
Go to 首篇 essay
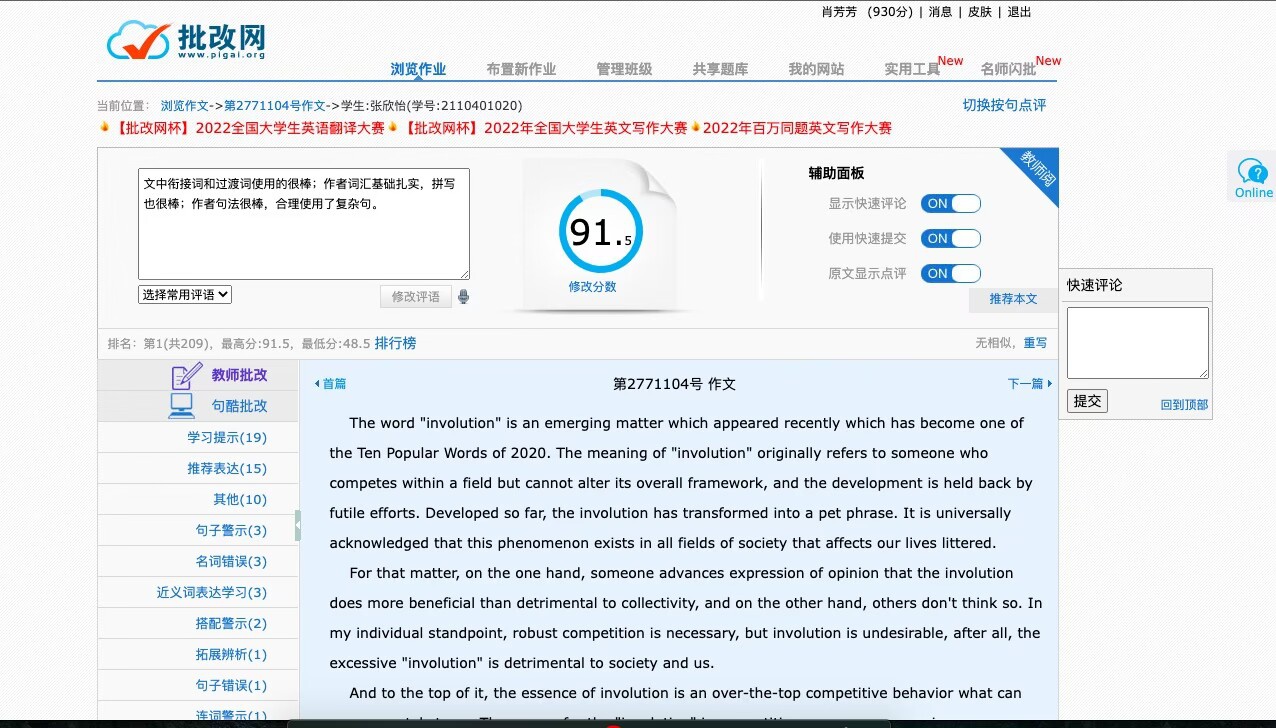(x=331, y=384)
